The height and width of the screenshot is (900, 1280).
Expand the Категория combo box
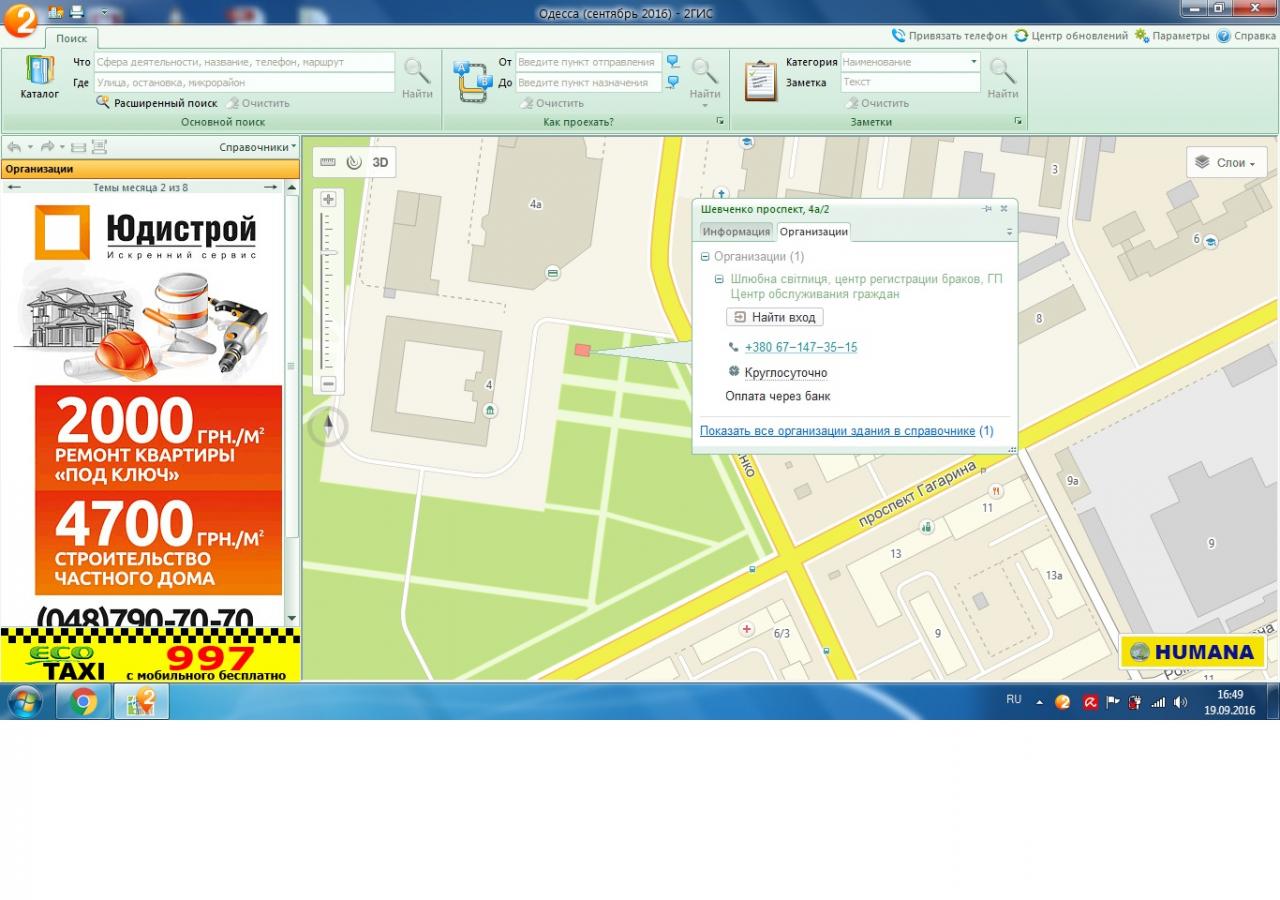click(x=973, y=62)
